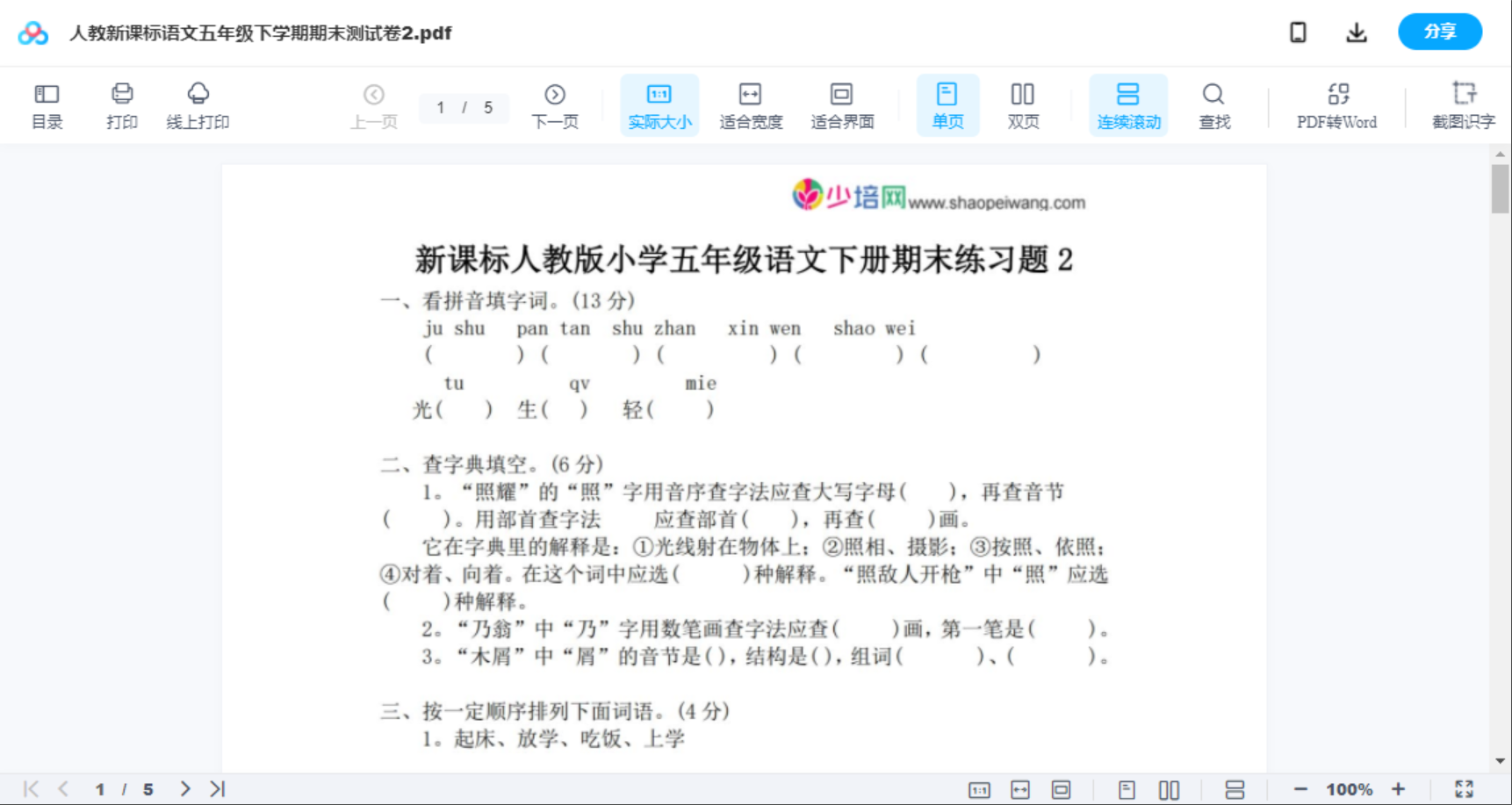Enter fullscreen via bottom-right expand icon
Viewport: 1512px width, 805px height.
click(x=1465, y=787)
